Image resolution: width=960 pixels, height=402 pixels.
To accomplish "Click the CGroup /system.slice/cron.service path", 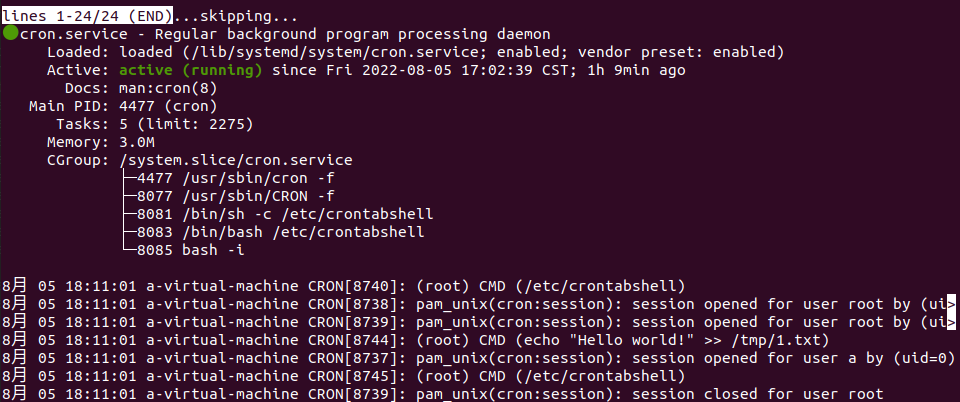I will pyautogui.click(x=236, y=160).
